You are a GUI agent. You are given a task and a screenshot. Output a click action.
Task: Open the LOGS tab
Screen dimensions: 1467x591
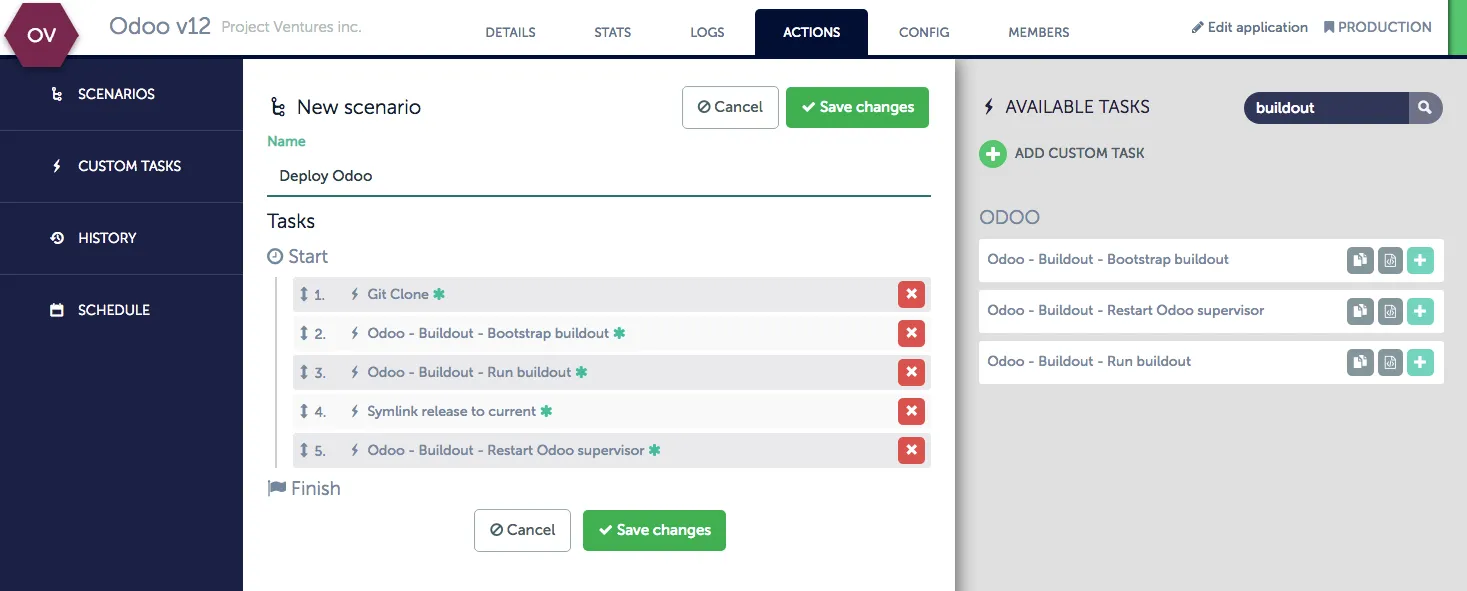pyautogui.click(x=707, y=32)
